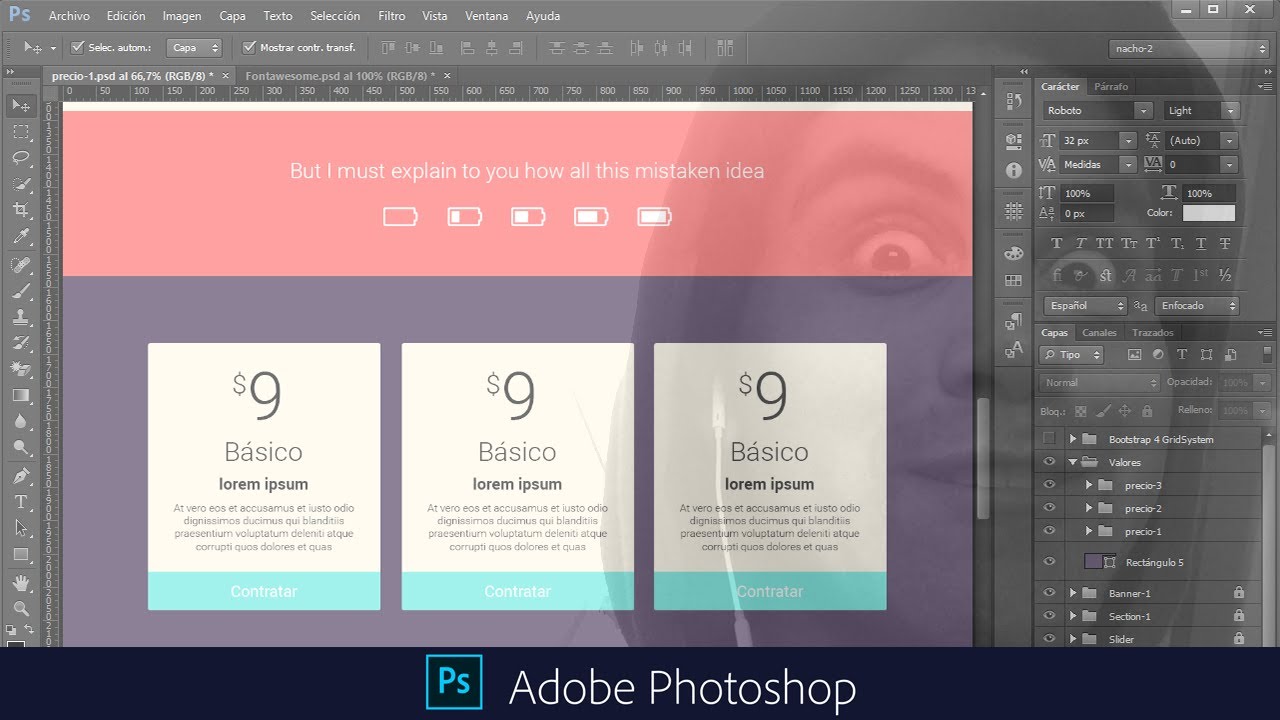This screenshot has height=720, width=1280.
Task: Open the Swatches panel icon
Action: pos(1013,281)
